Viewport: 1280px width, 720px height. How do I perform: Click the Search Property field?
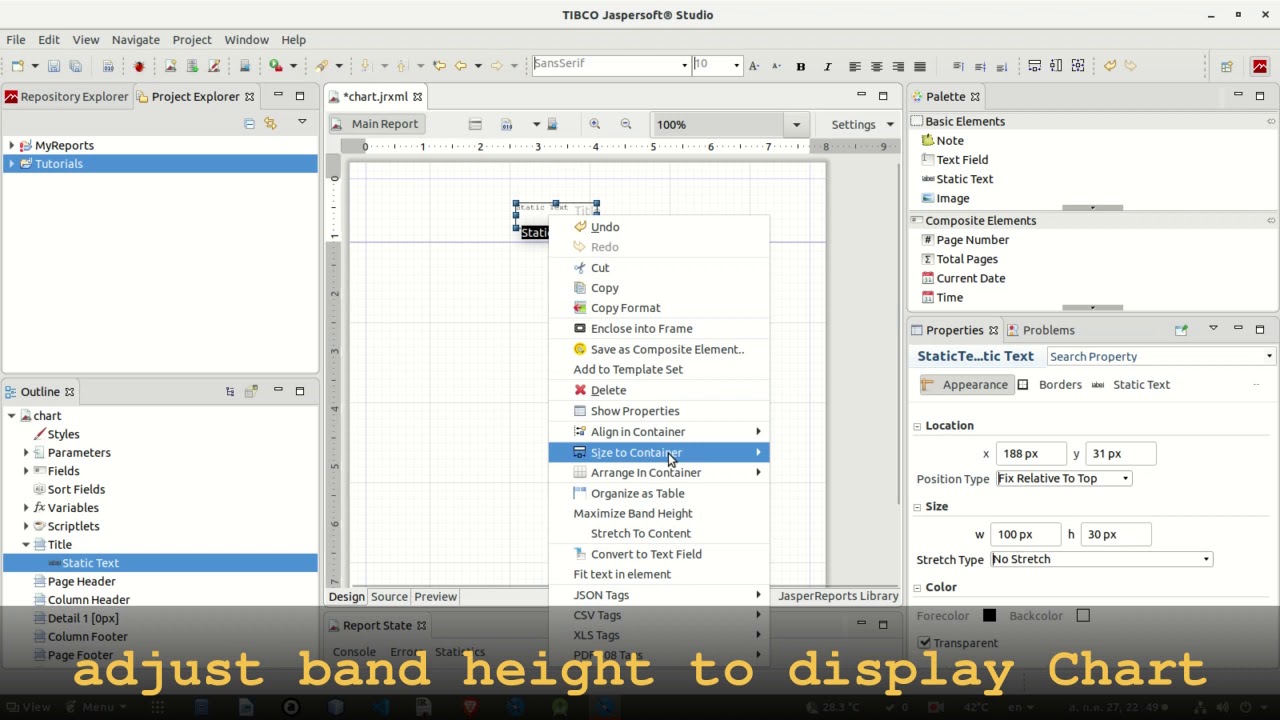pos(1160,357)
